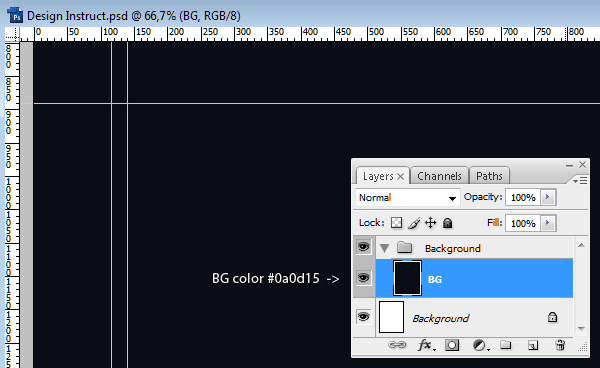Click the Fill 100% input field
This screenshot has height=368, width=600.
523,223
